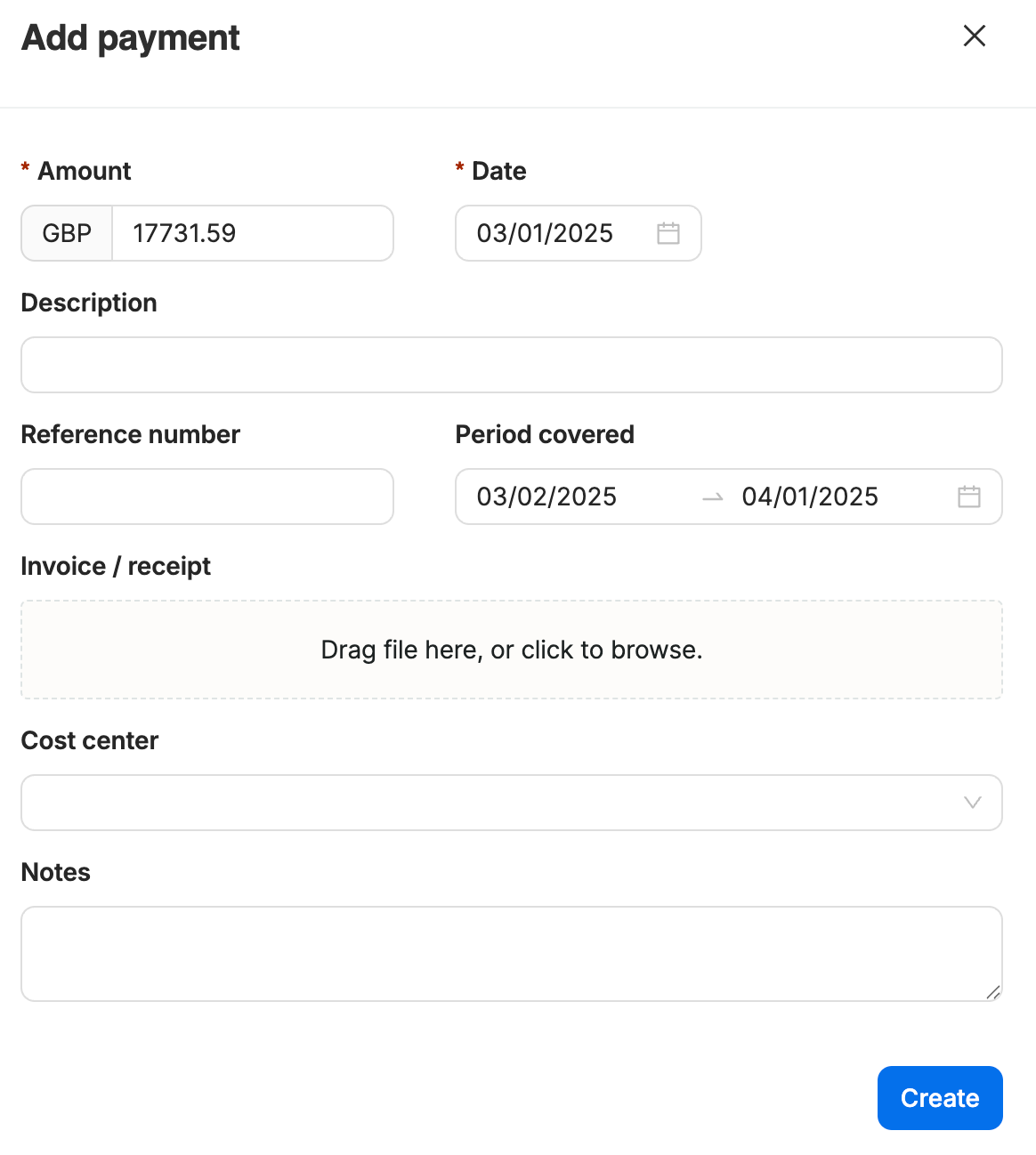Click the "Period covered" label
The image size is (1036, 1155).
(x=545, y=434)
